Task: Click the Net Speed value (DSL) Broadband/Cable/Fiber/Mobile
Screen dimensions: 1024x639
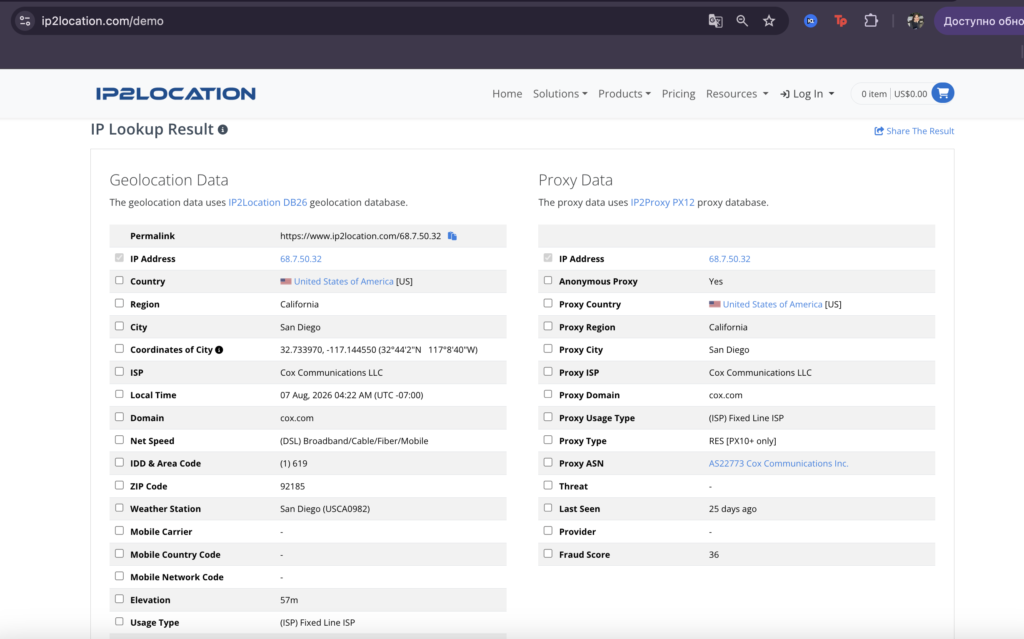Action: (x=354, y=441)
